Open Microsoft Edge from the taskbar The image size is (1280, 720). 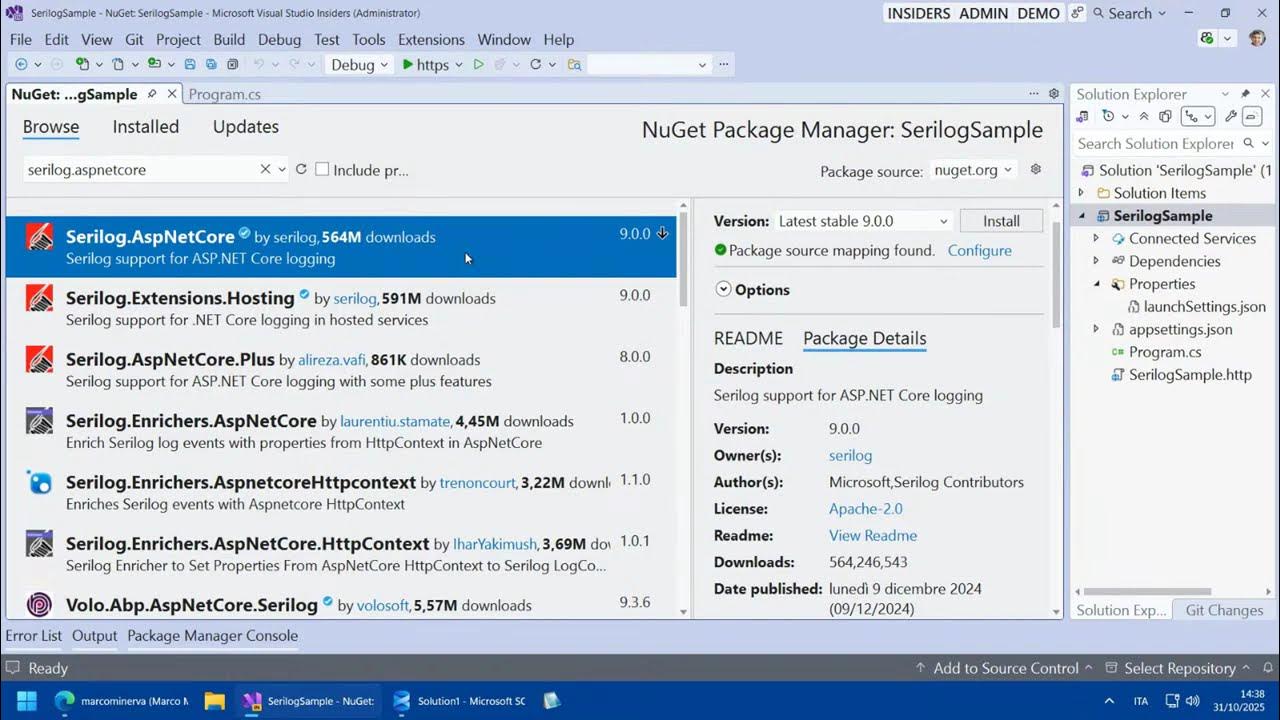65,701
